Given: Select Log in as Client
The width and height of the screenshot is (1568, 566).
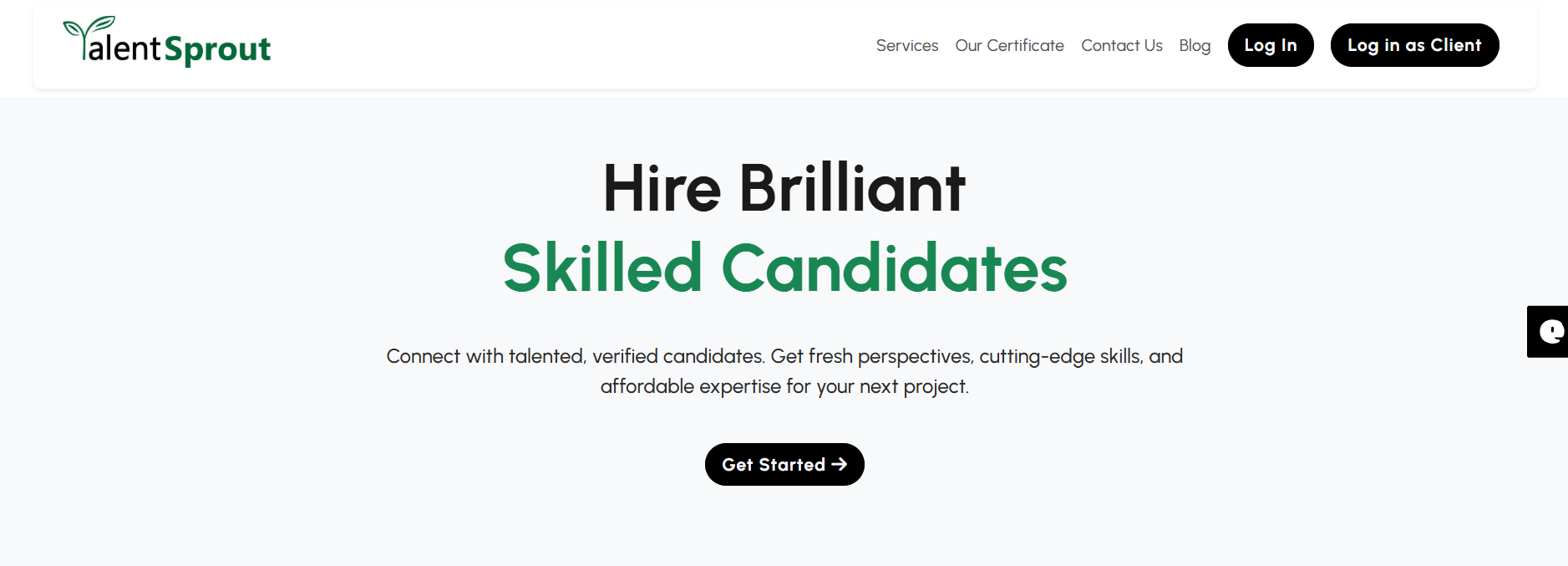Looking at the screenshot, I should pyautogui.click(x=1414, y=45).
